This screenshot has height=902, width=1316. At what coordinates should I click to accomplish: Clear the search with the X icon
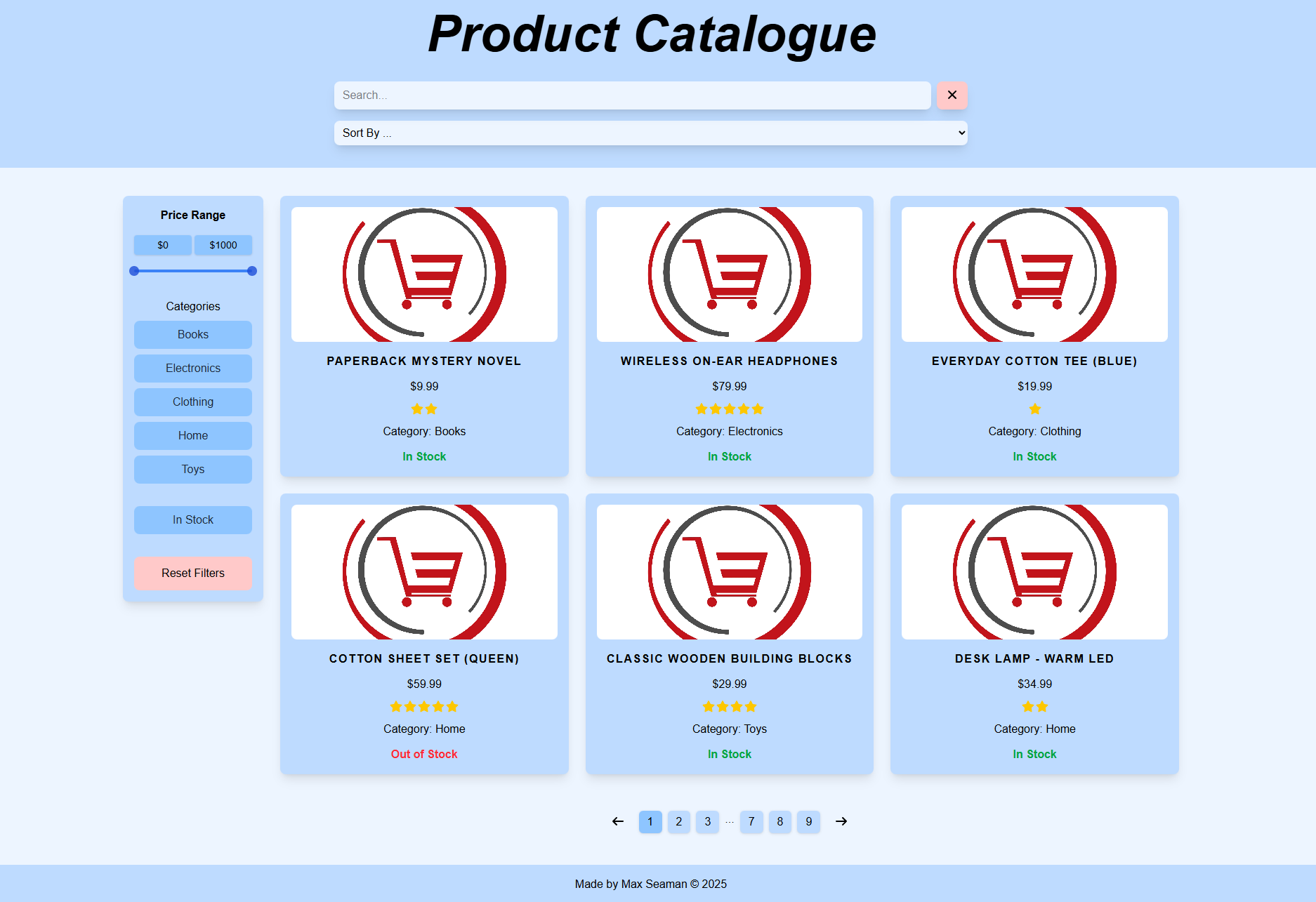tap(952, 95)
